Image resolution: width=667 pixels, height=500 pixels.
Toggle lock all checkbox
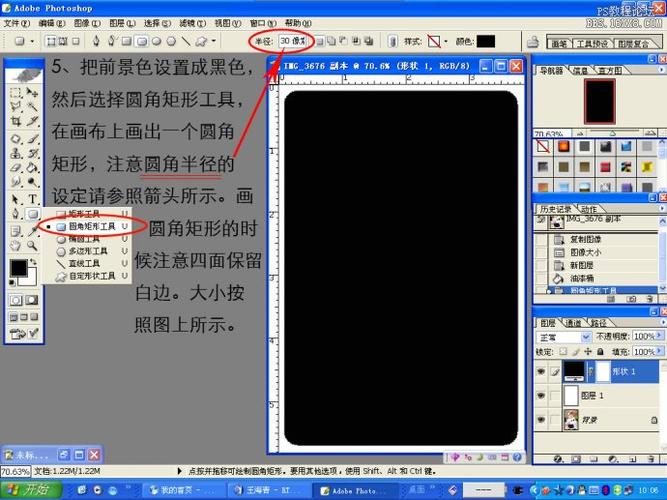click(x=600, y=352)
